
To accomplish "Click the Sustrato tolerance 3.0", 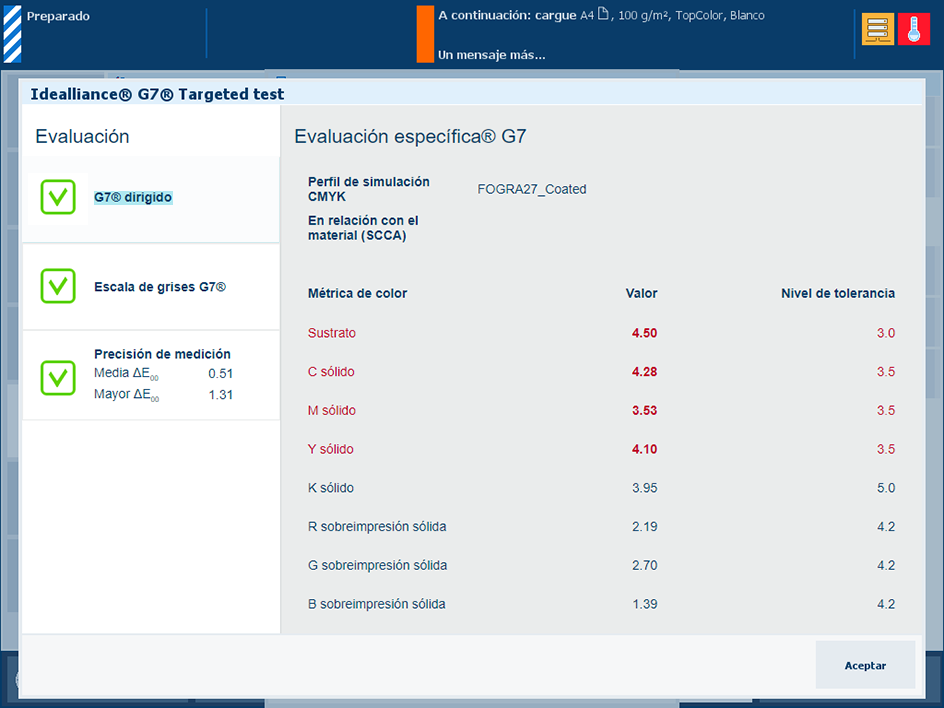I will coord(886,333).
